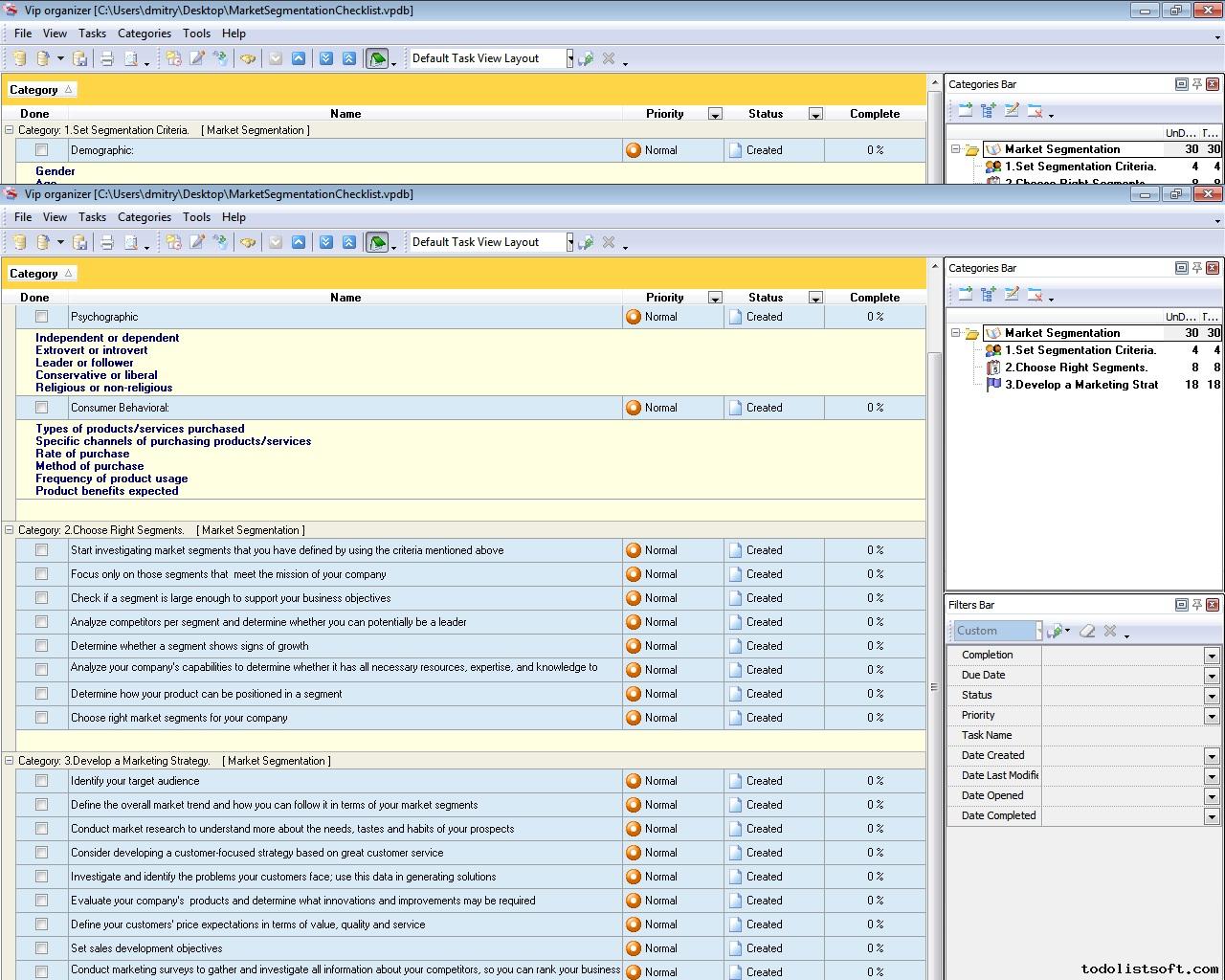Viewport: 1225px width, 980px height.
Task: Tick checkbox for 'Set sales development objectives'
Action: pyautogui.click(x=41, y=948)
